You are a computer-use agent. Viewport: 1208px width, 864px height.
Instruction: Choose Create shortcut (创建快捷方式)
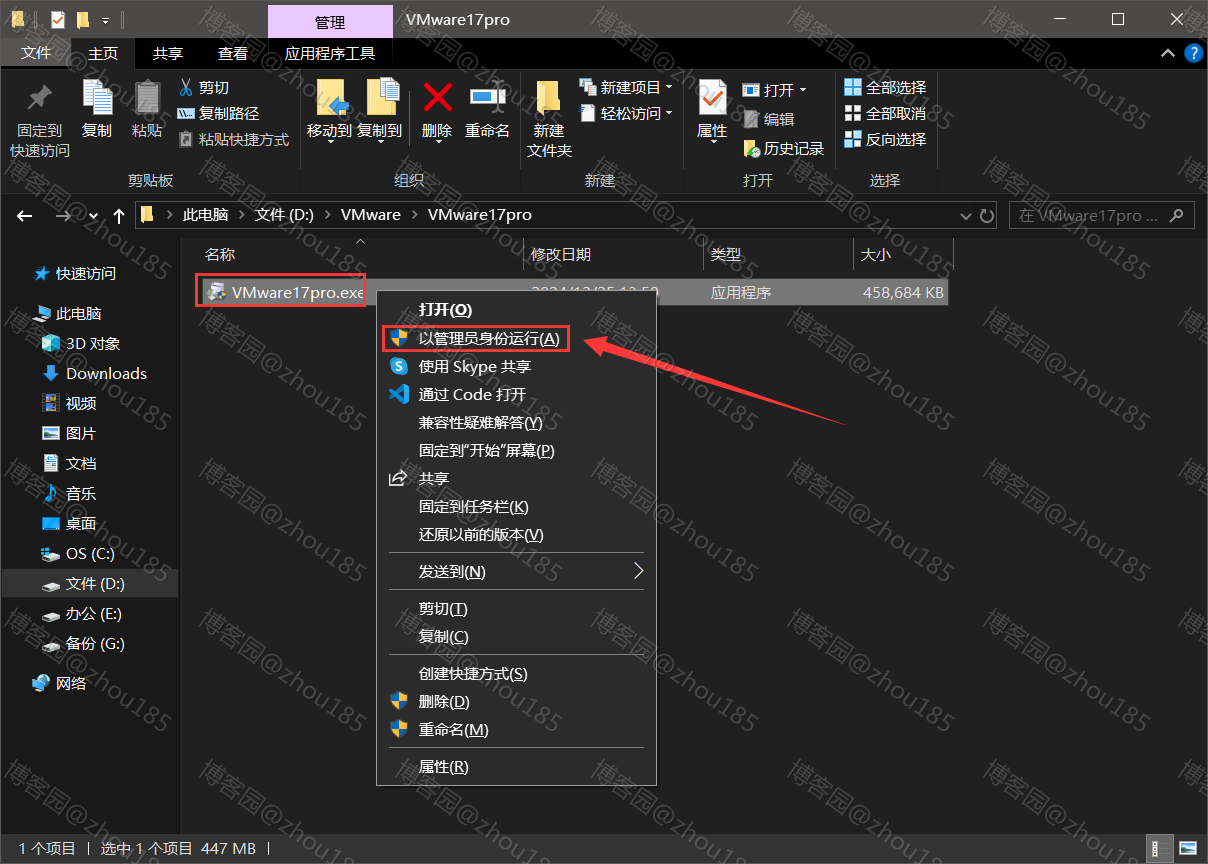pyautogui.click(x=516, y=673)
